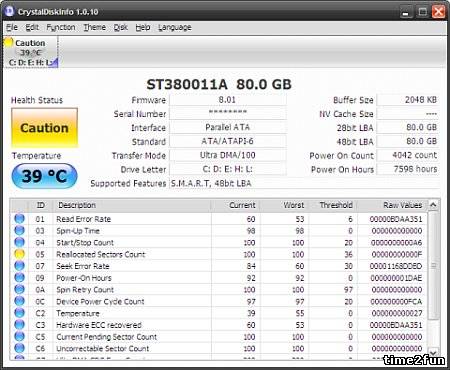This screenshot has width=450, height=370.
Task: Click status icon for Seek Error Rate
Action: point(20,266)
